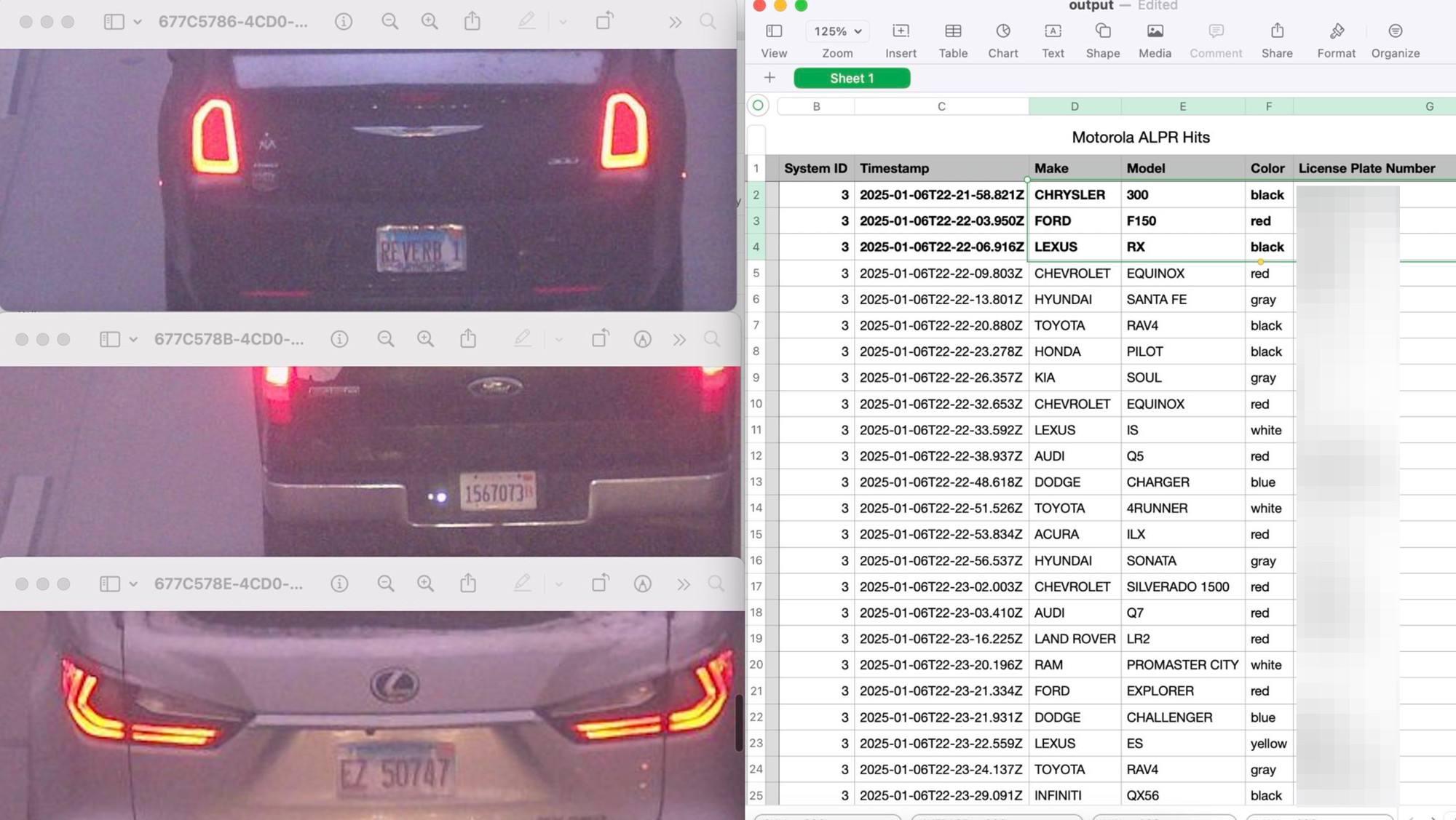Open the disclosure chevron beside 677C5786 title
This screenshot has width=1456, height=820.
(139, 21)
